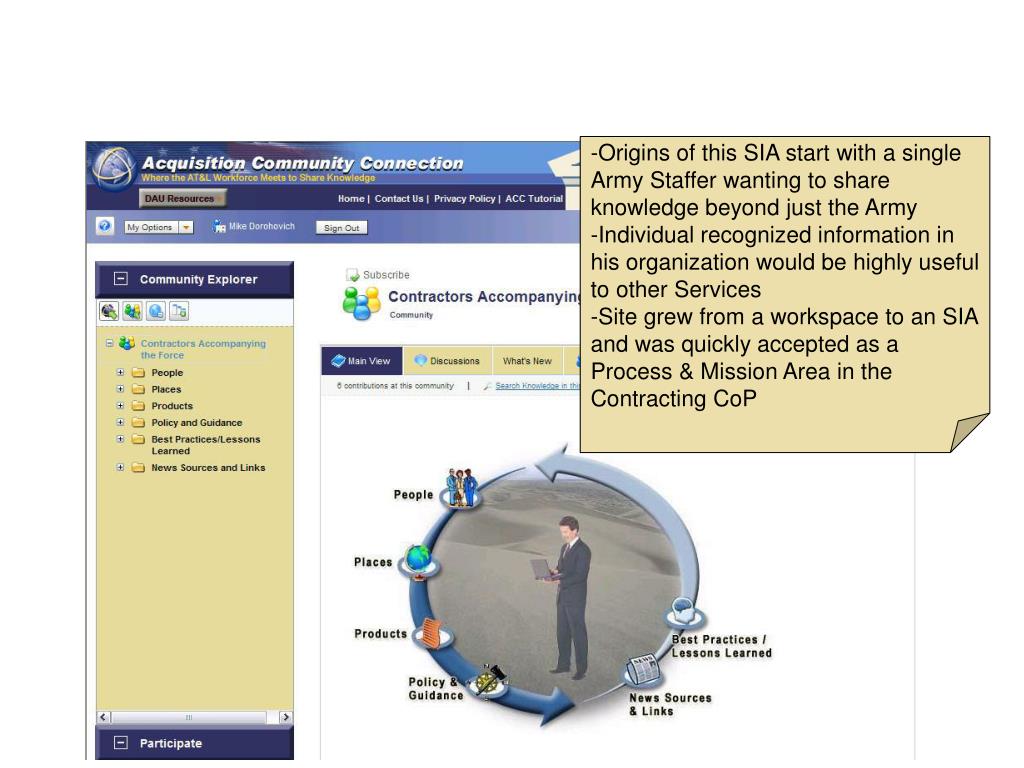Click the Subscribe link
The image size is (1024, 768).
pyautogui.click(x=386, y=275)
